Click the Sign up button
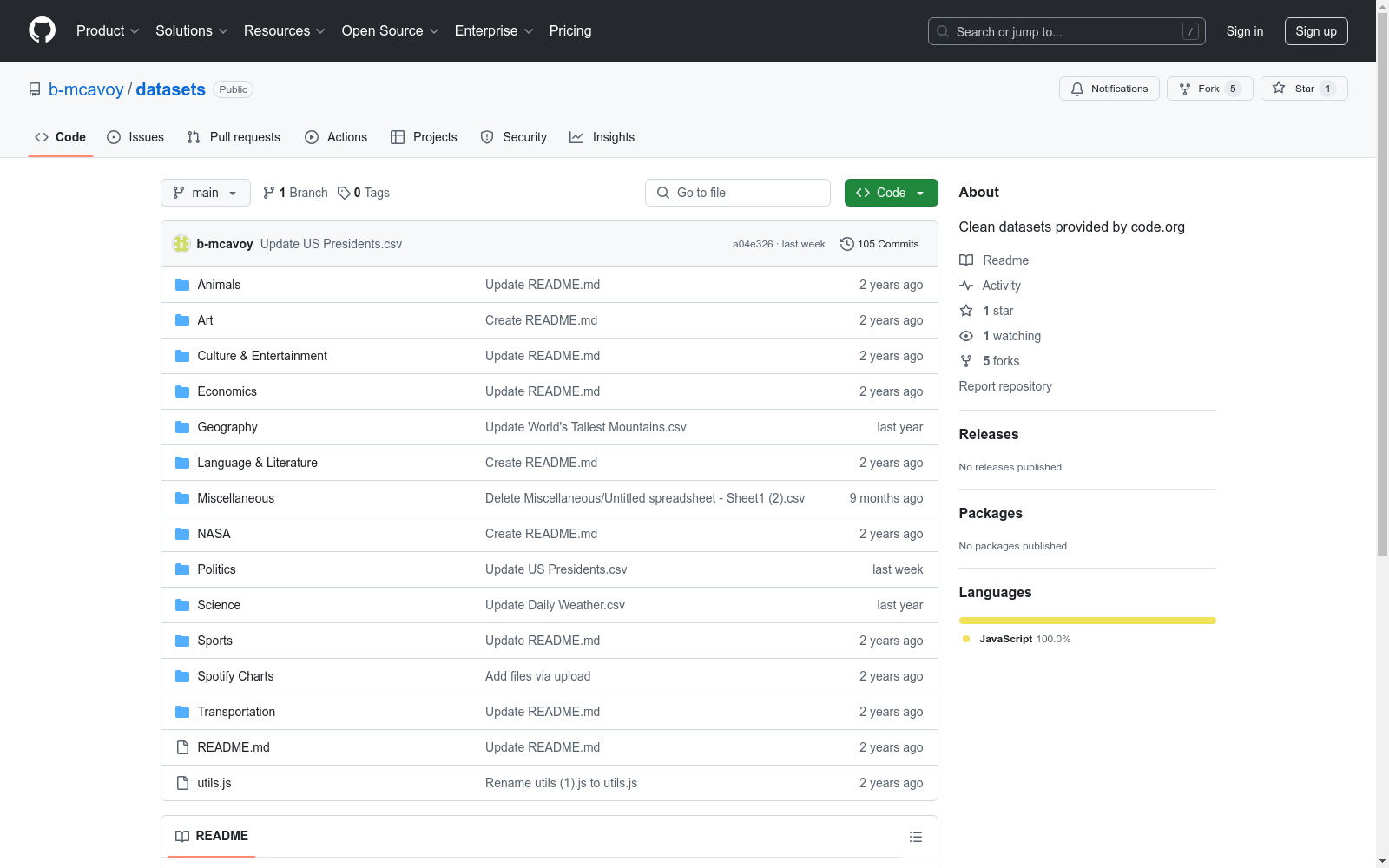This screenshot has width=1389, height=868. pos(1316,31)
